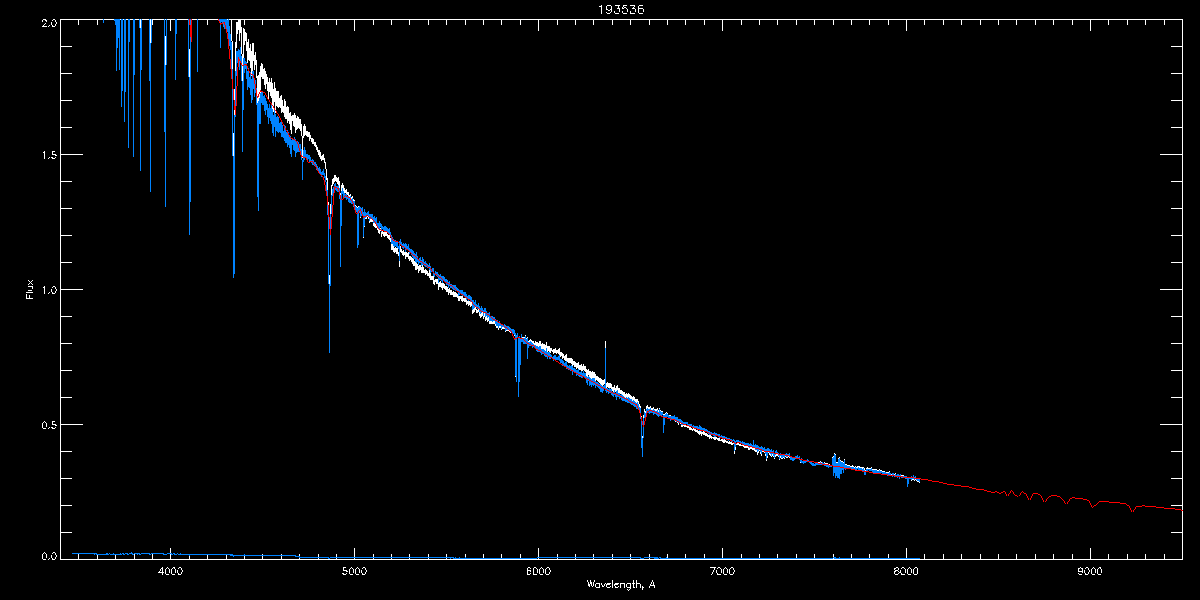1200x600 pixels.
Task: Click the 2.0 flux tick label
Action: point(49,21)
